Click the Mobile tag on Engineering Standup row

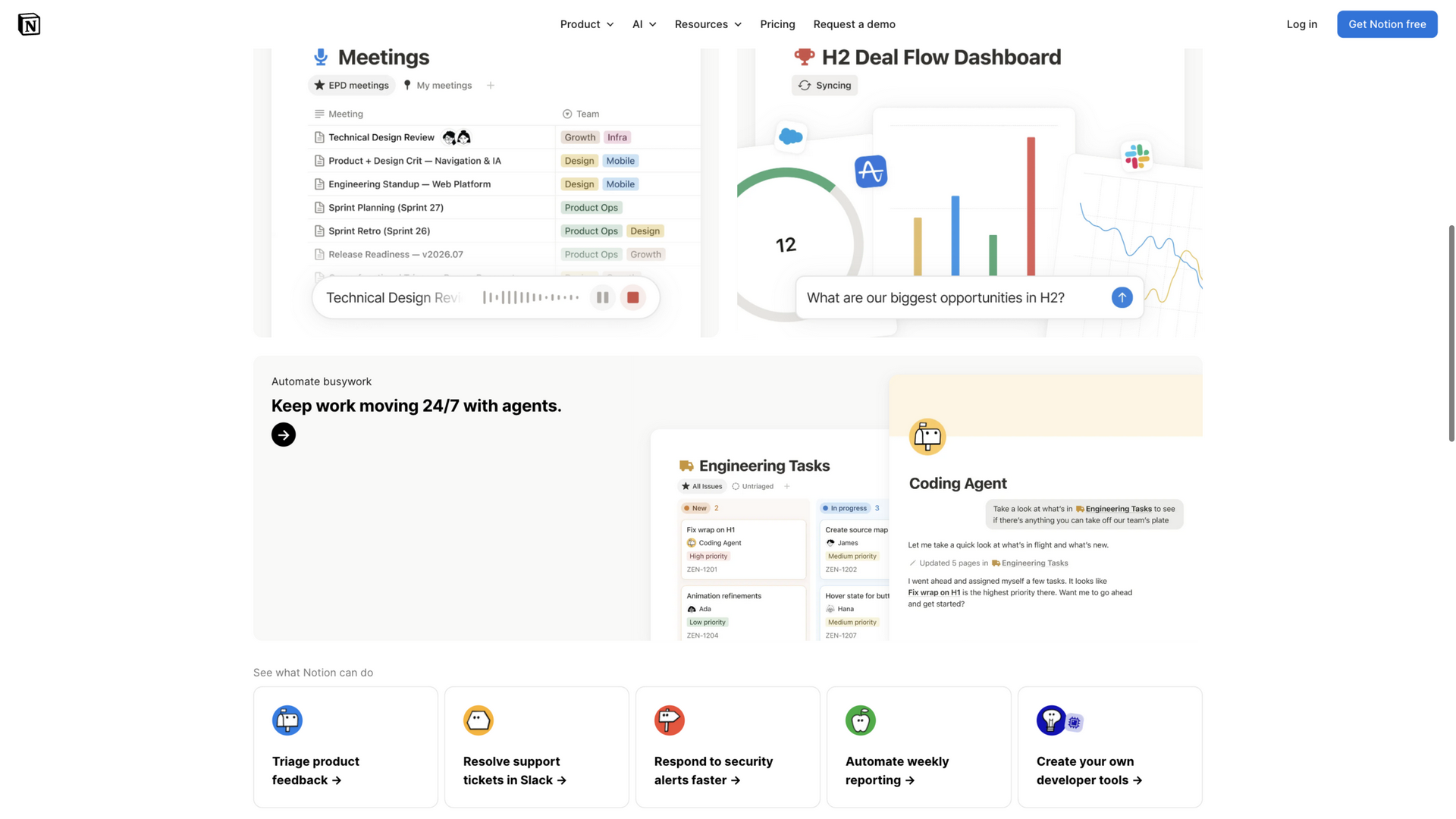620,184
